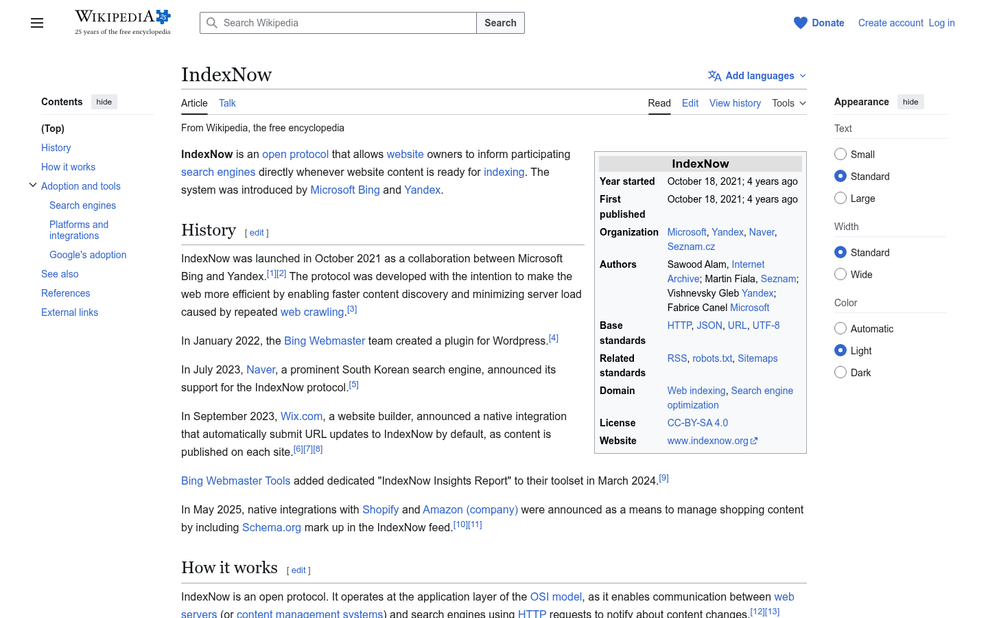Select the Read tab
This screenshot has height=618, width=988.
pos(659,103)
